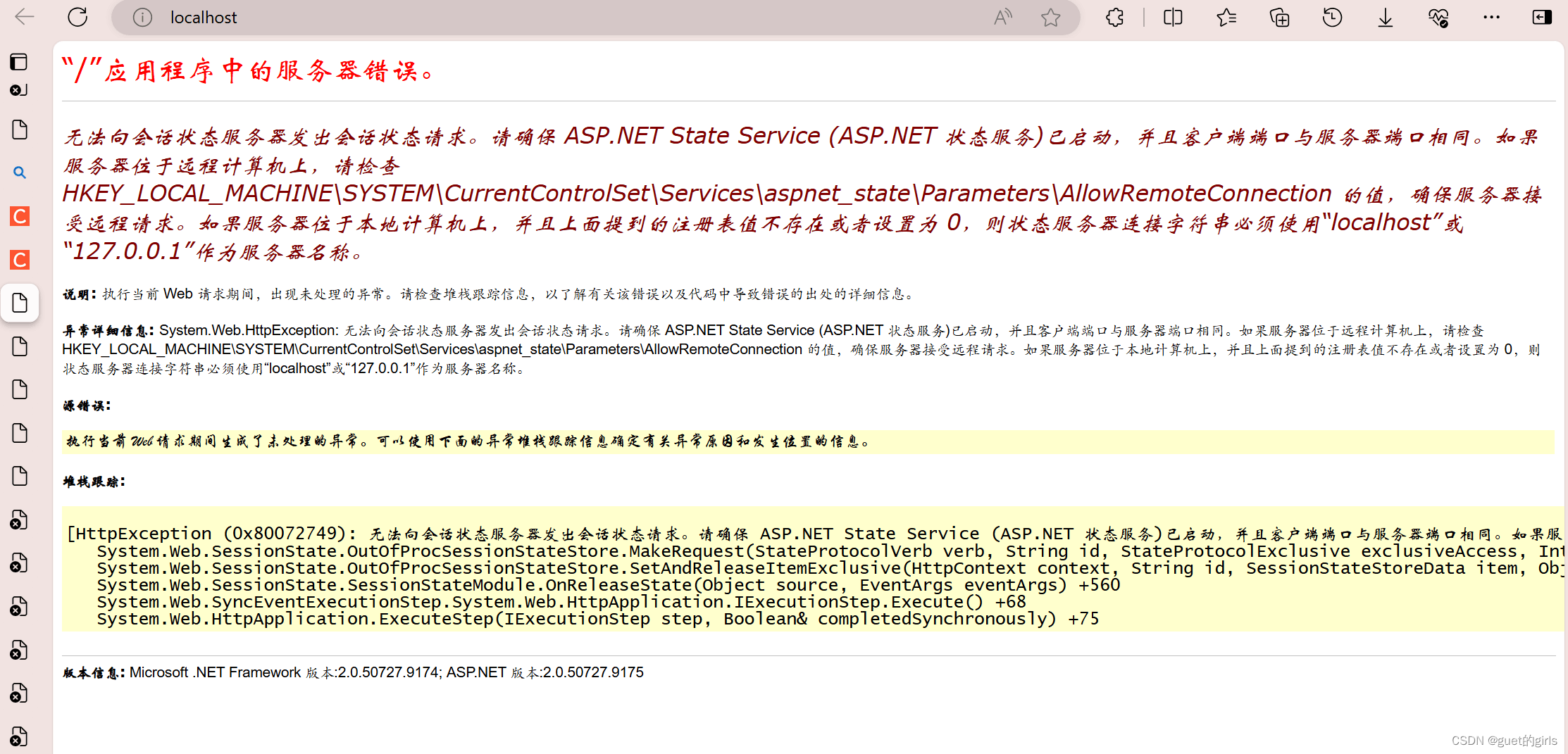Go back with the browser back arrow
This screenshot has height=754, width=1568.
pos(25,17)
